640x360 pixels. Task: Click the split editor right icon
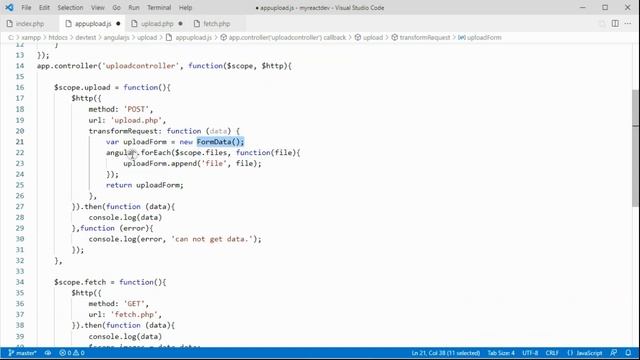(x=615, y=24)
